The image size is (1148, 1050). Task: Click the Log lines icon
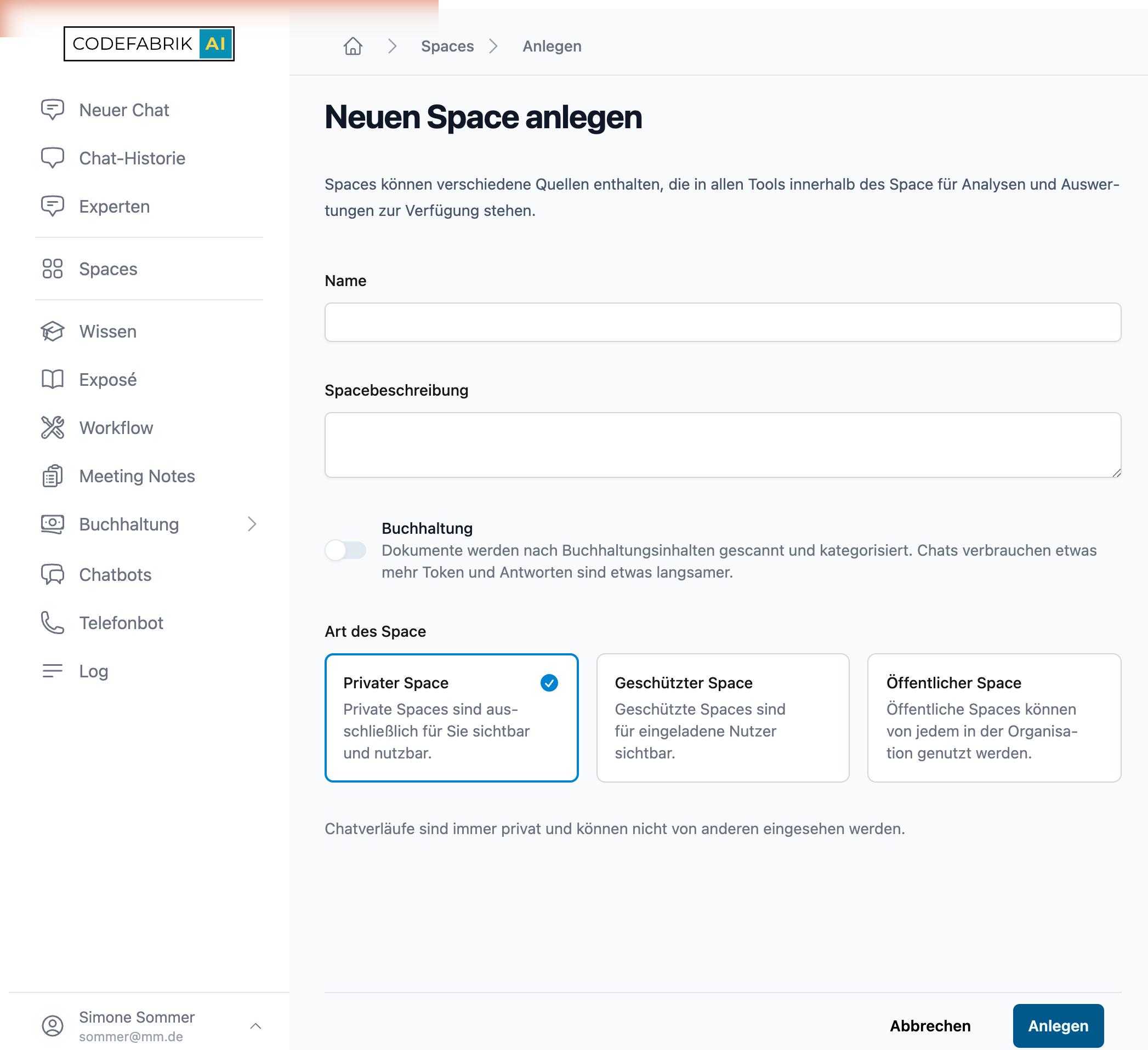coord(53,671)
